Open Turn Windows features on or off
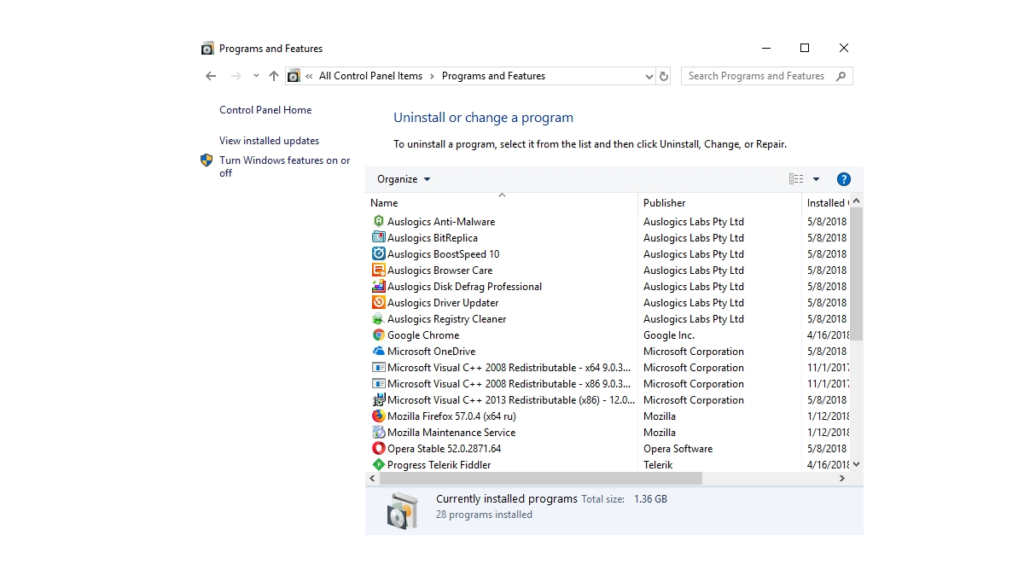Screen dimensions: 1024x576 (x=285, y=167)
